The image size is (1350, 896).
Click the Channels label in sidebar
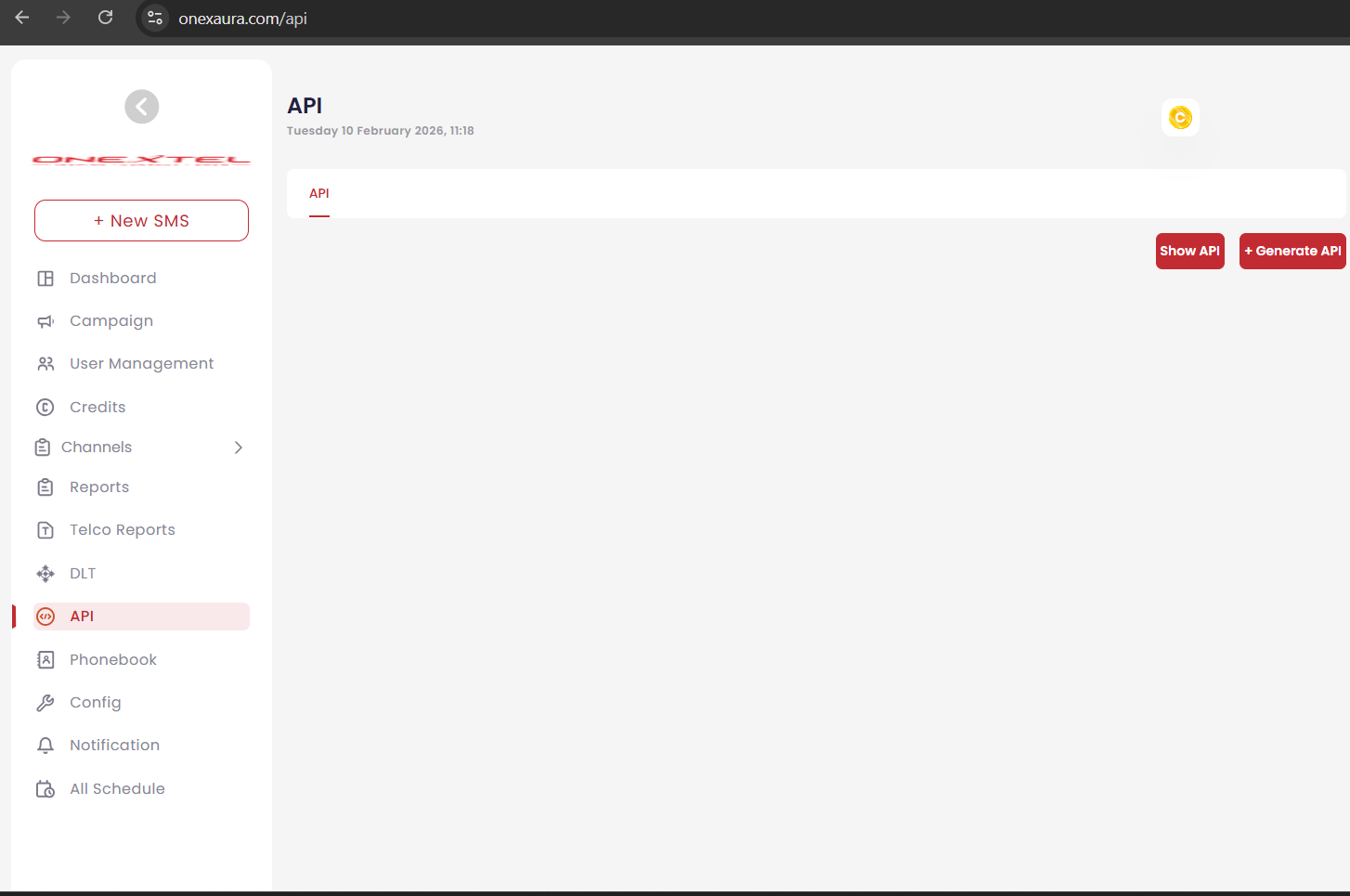[x=97, y=448]
